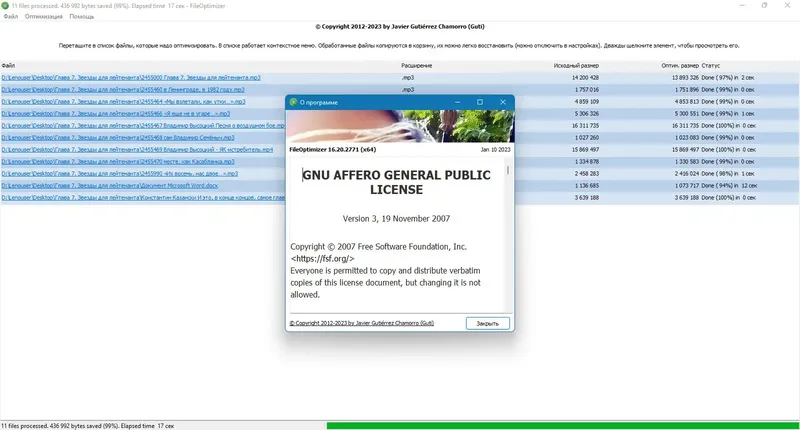
Task: Open file link 2455000 Глава 7. Звезды для лейтенанта.mp3
Action: tap(131, 78)
